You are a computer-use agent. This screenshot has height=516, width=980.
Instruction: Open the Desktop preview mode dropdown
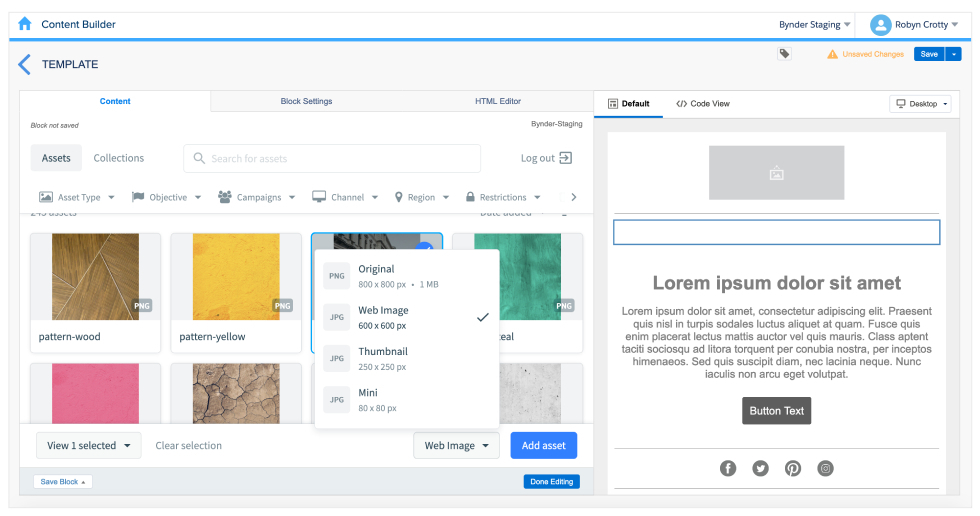tap(920, 104)
